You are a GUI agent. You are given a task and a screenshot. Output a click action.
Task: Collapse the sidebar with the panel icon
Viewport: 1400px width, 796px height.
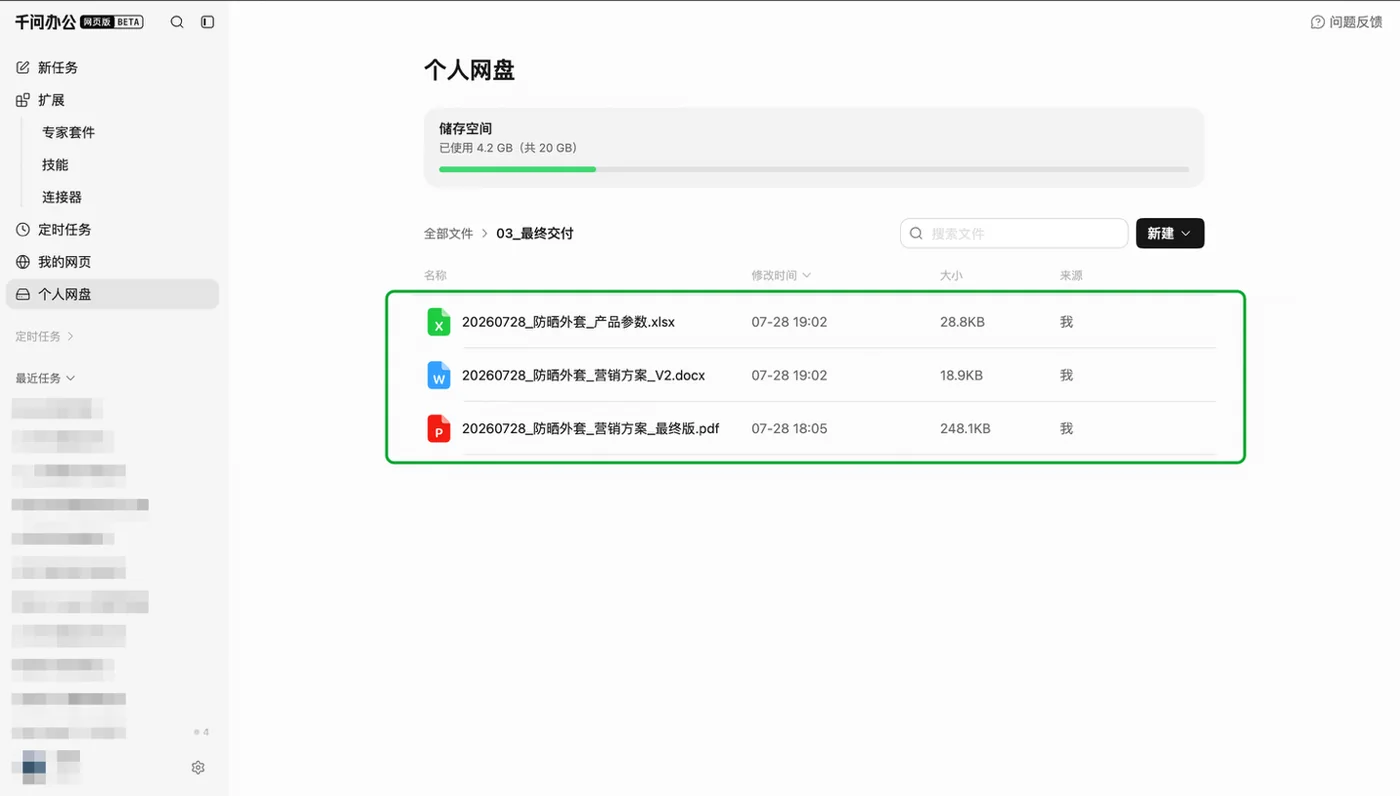[208, 22]
